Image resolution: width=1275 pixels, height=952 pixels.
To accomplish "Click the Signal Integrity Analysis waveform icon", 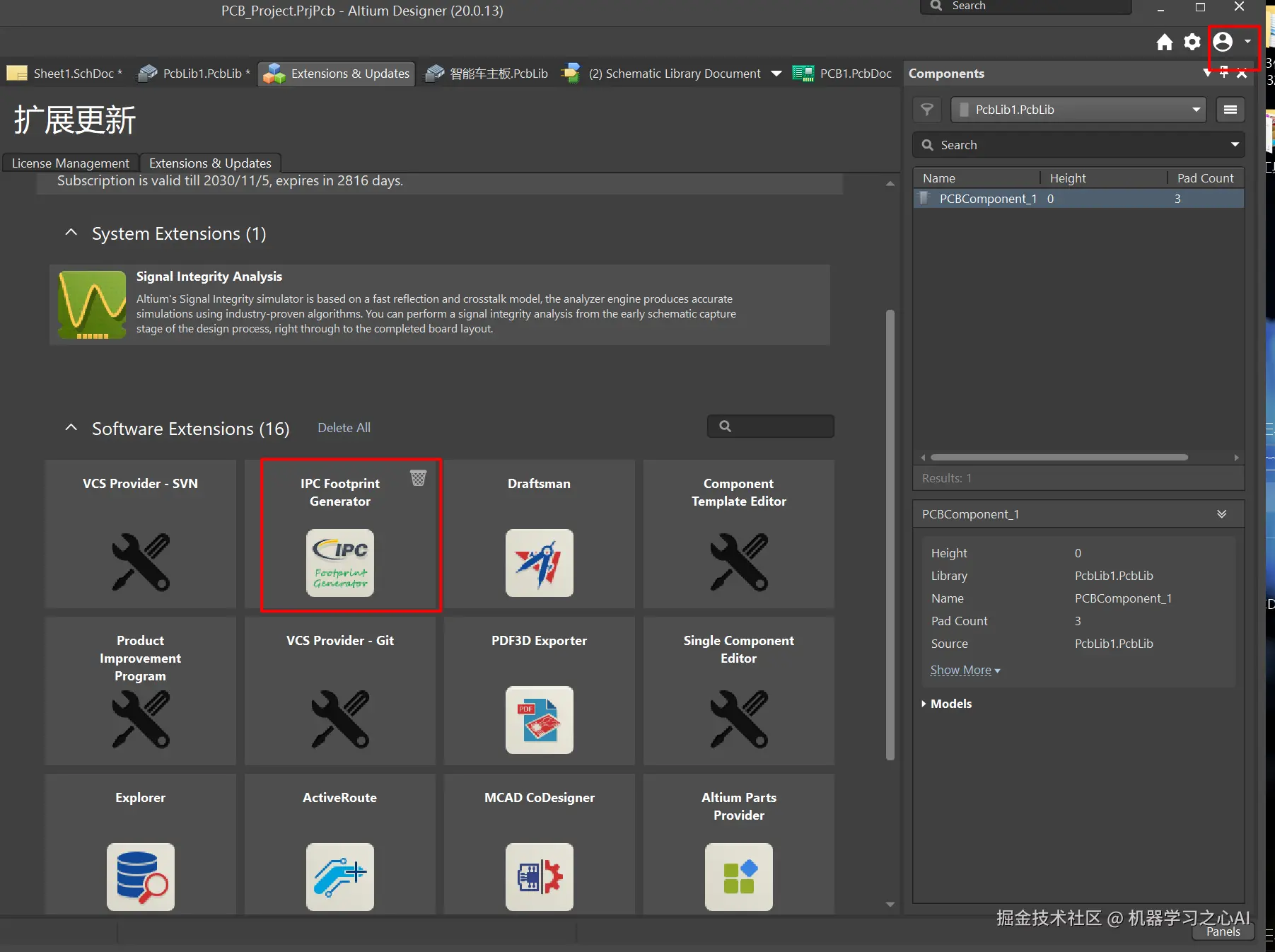I will coord(93,305).
